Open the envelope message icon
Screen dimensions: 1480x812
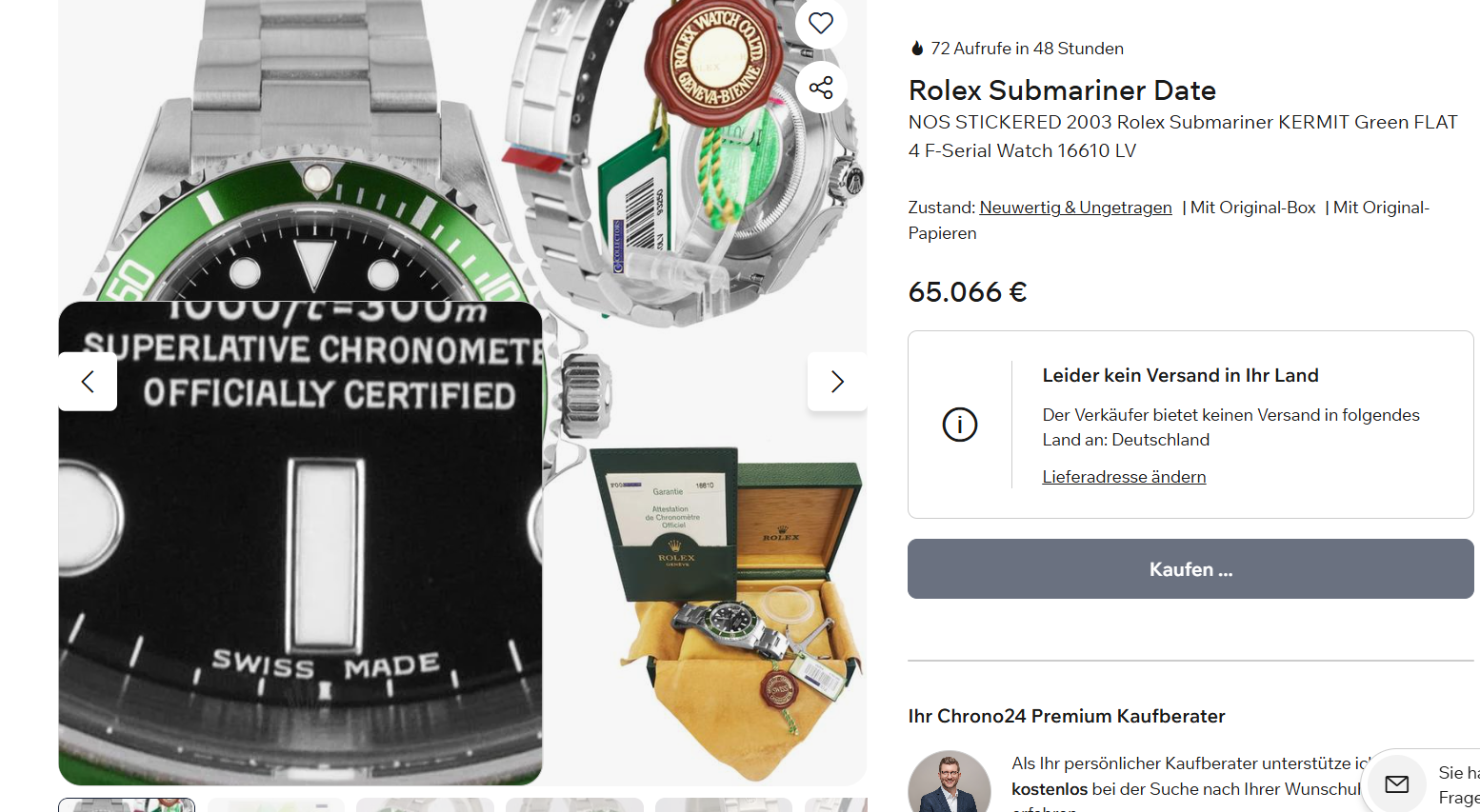tap(1397, 784)
